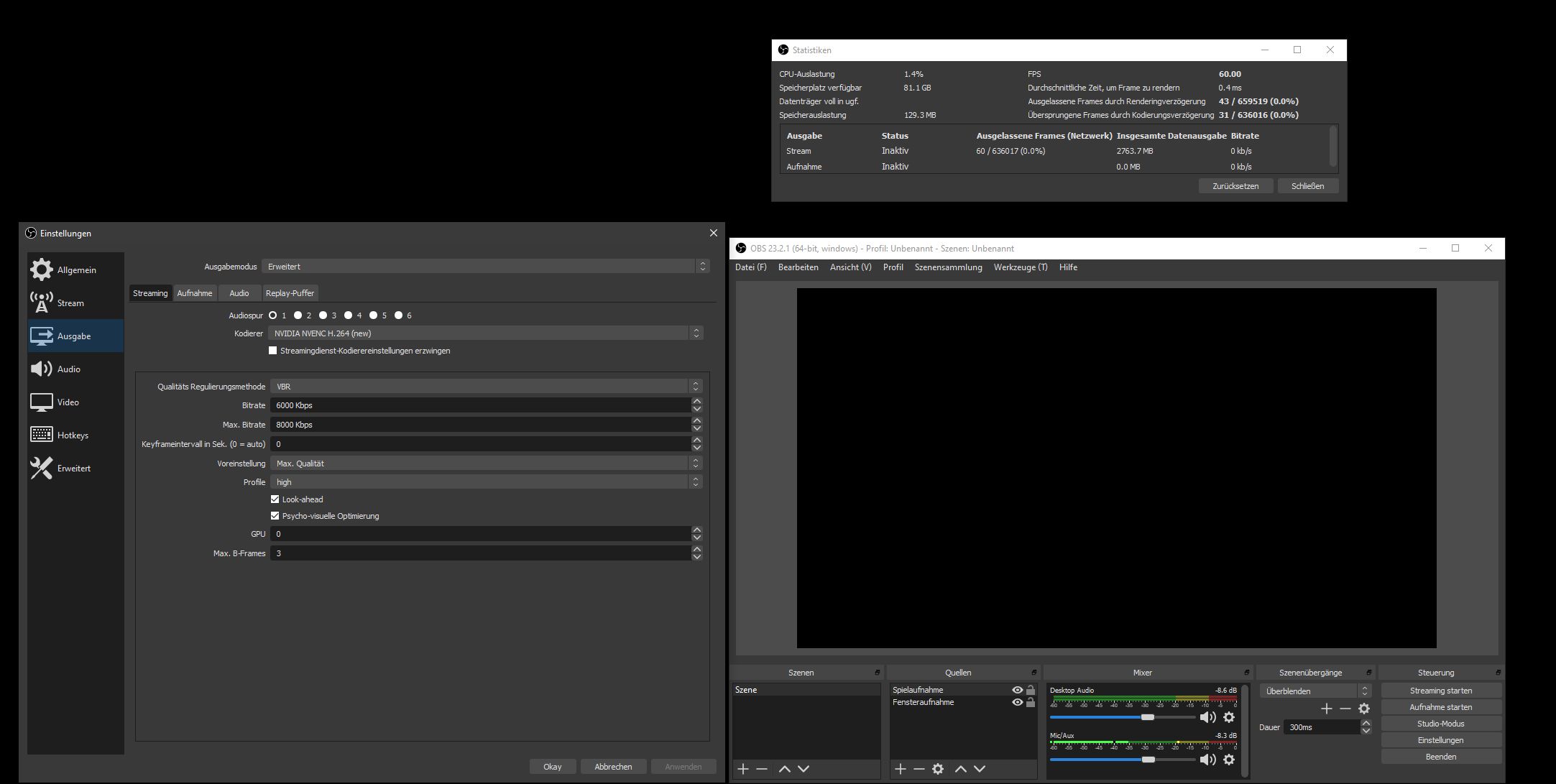1556x784 pixels.
Task: Open the Hotkeys settings section
Action: click(73, 435)
